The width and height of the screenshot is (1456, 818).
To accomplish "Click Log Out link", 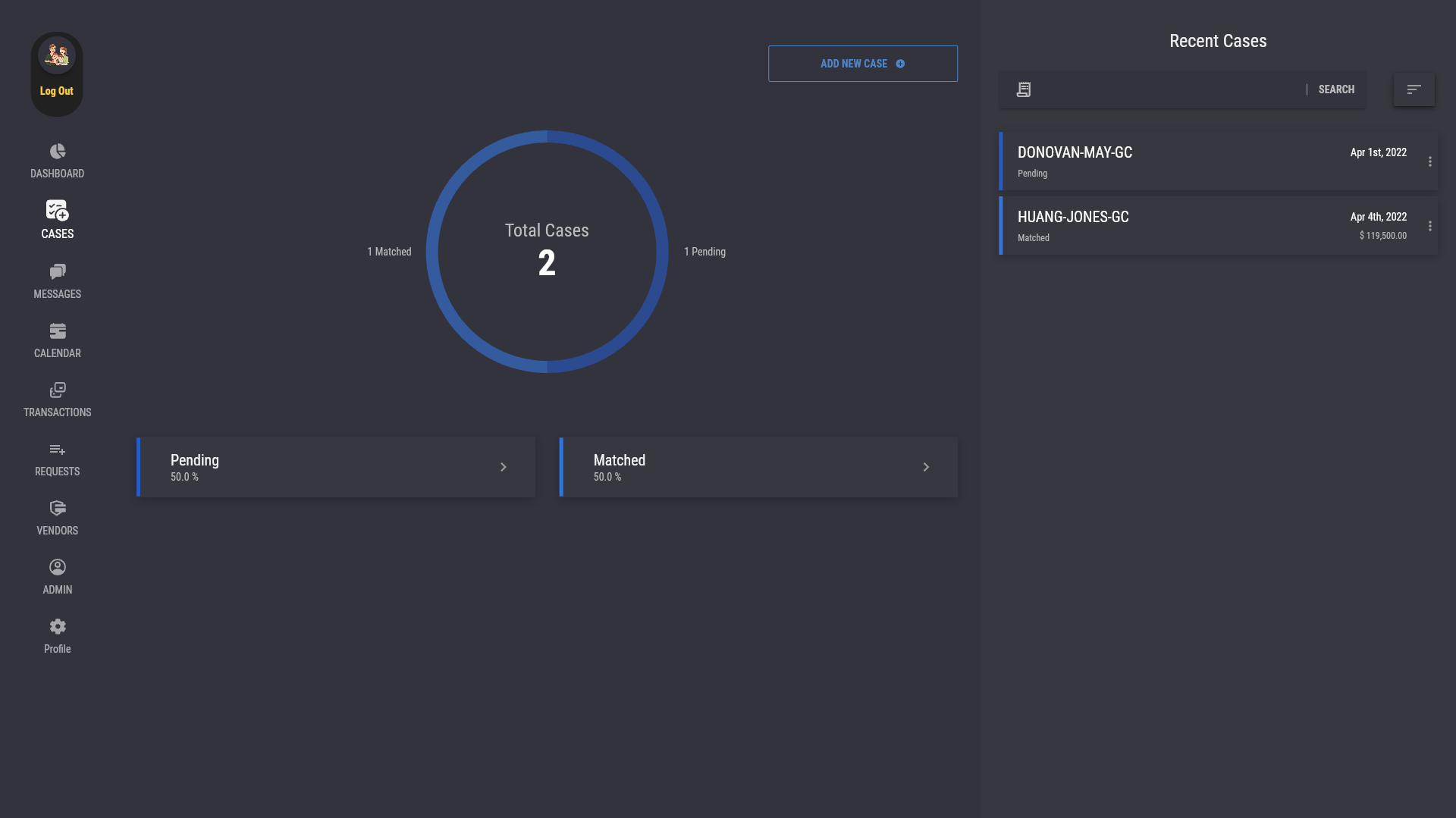I will click(57, 91).
